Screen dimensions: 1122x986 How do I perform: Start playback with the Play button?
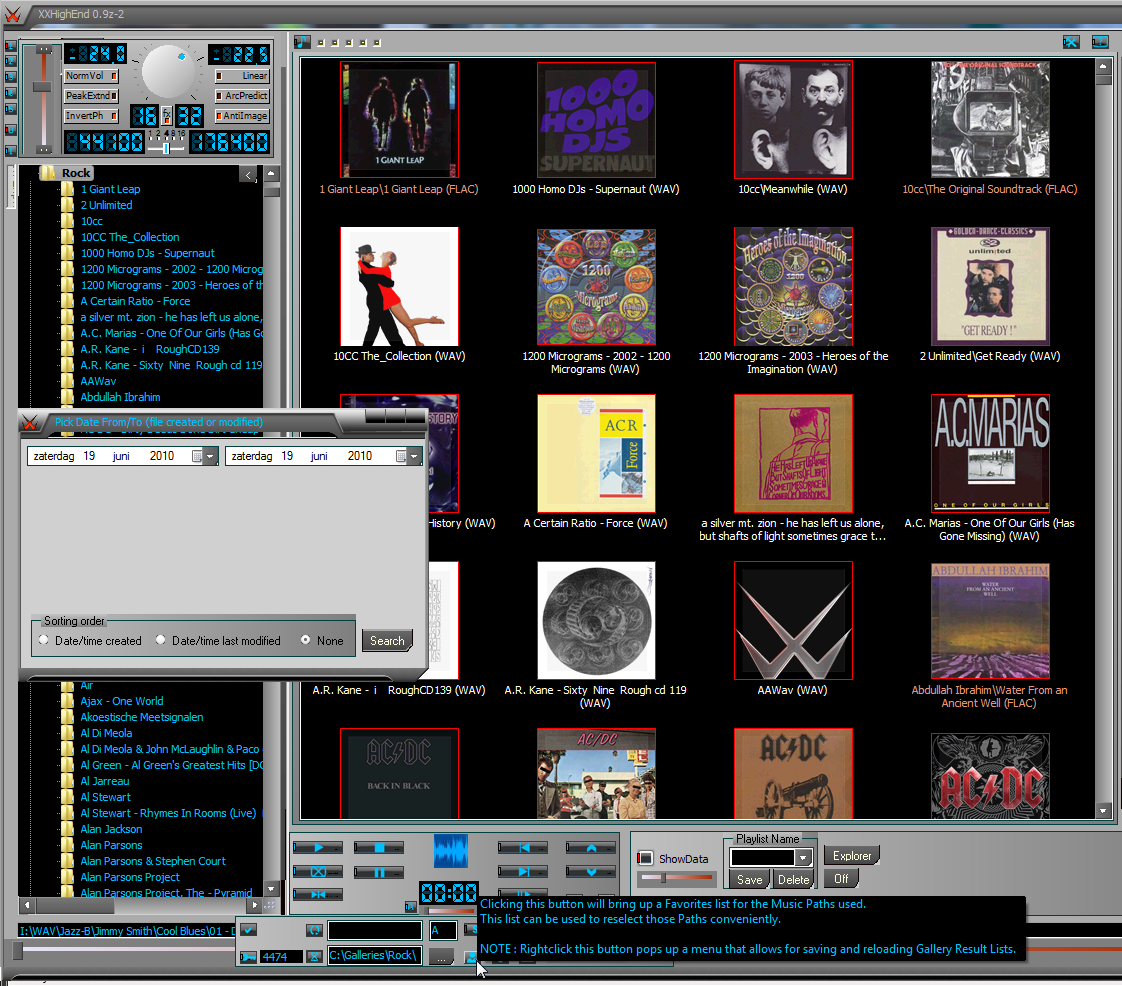[x=318, y=848]
